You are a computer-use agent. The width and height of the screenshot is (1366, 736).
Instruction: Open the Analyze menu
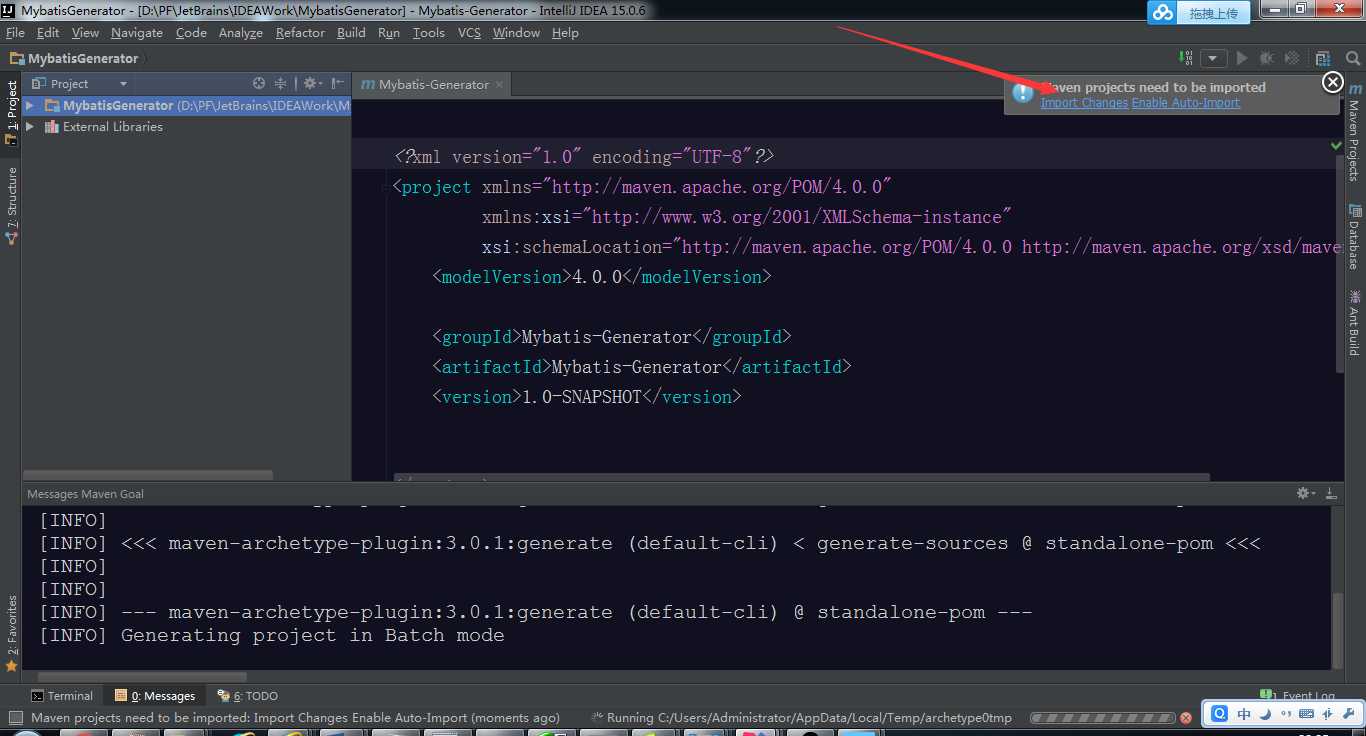241,33
